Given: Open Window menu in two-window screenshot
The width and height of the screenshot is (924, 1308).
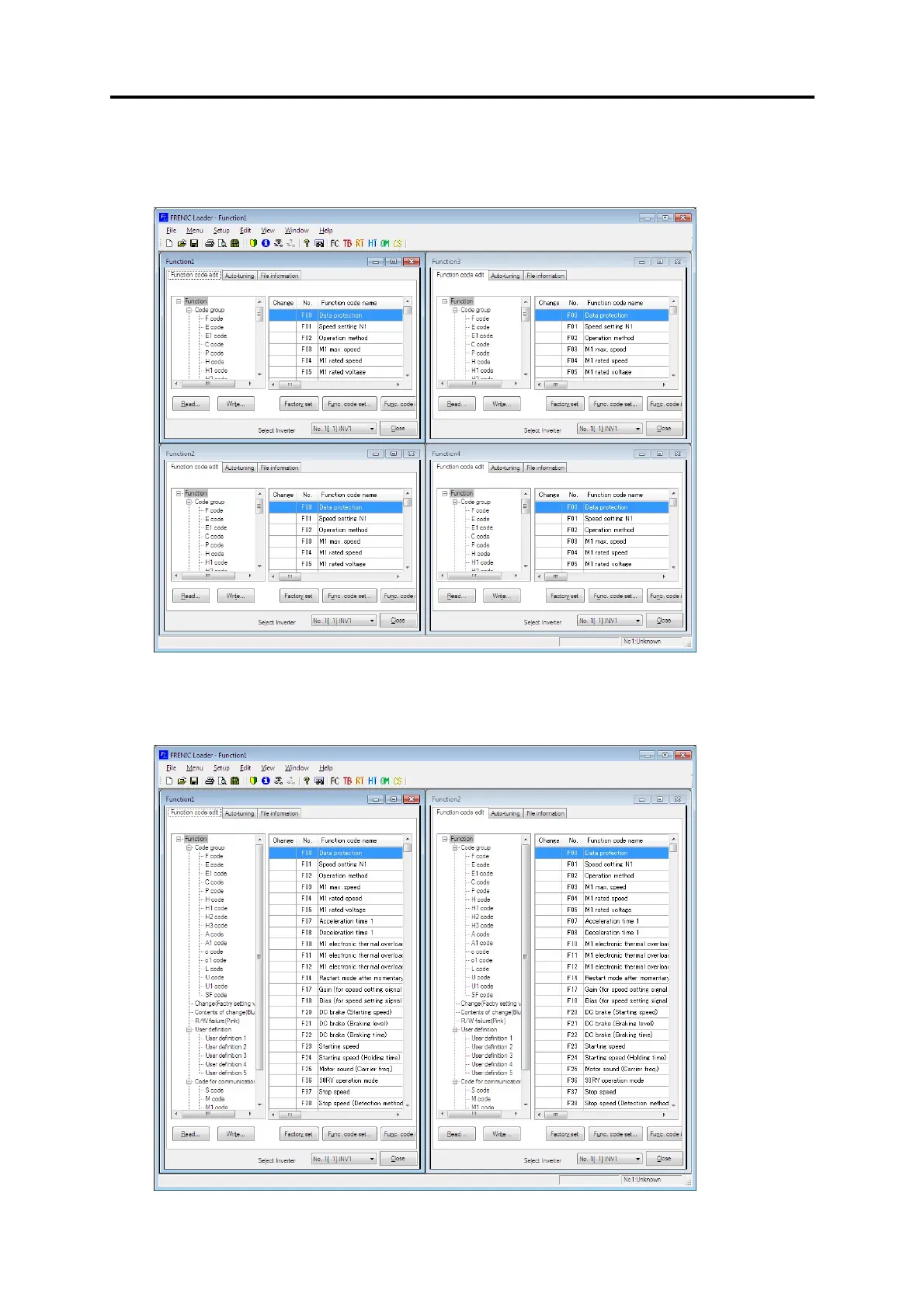Looking at the screenshot, I should tap(297, 768).
